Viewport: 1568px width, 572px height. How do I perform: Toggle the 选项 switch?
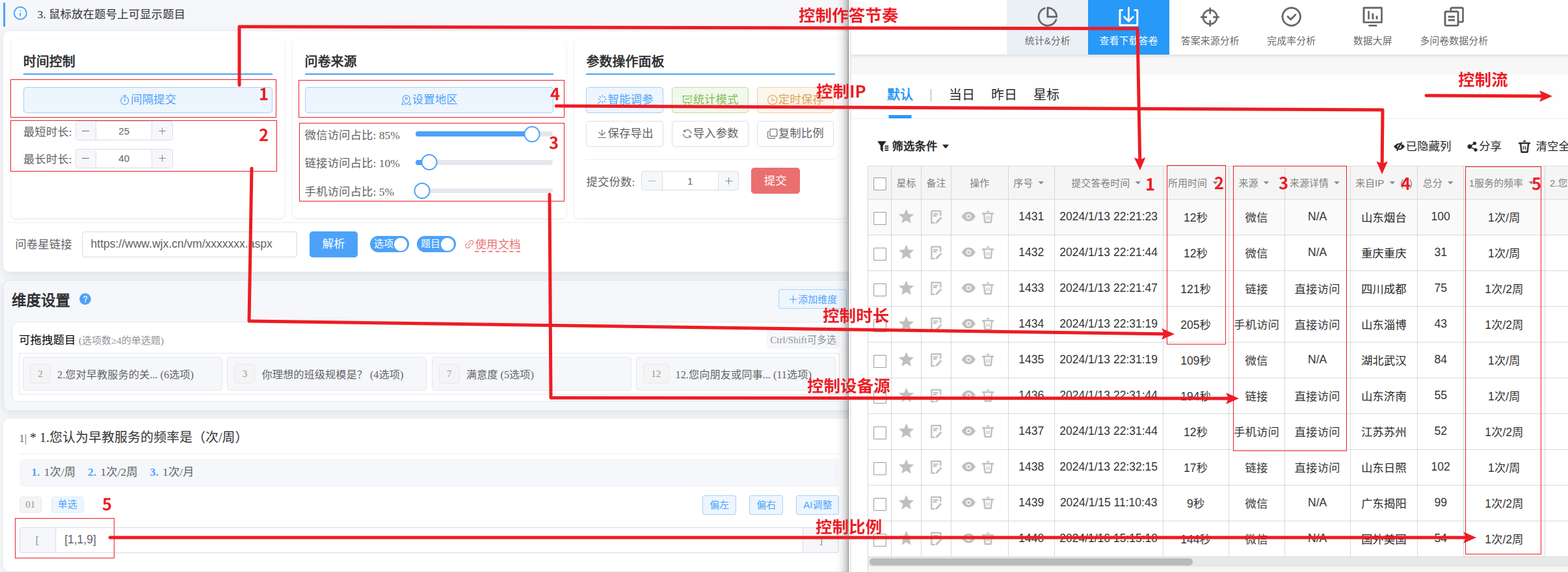click(x=389, y=244)
